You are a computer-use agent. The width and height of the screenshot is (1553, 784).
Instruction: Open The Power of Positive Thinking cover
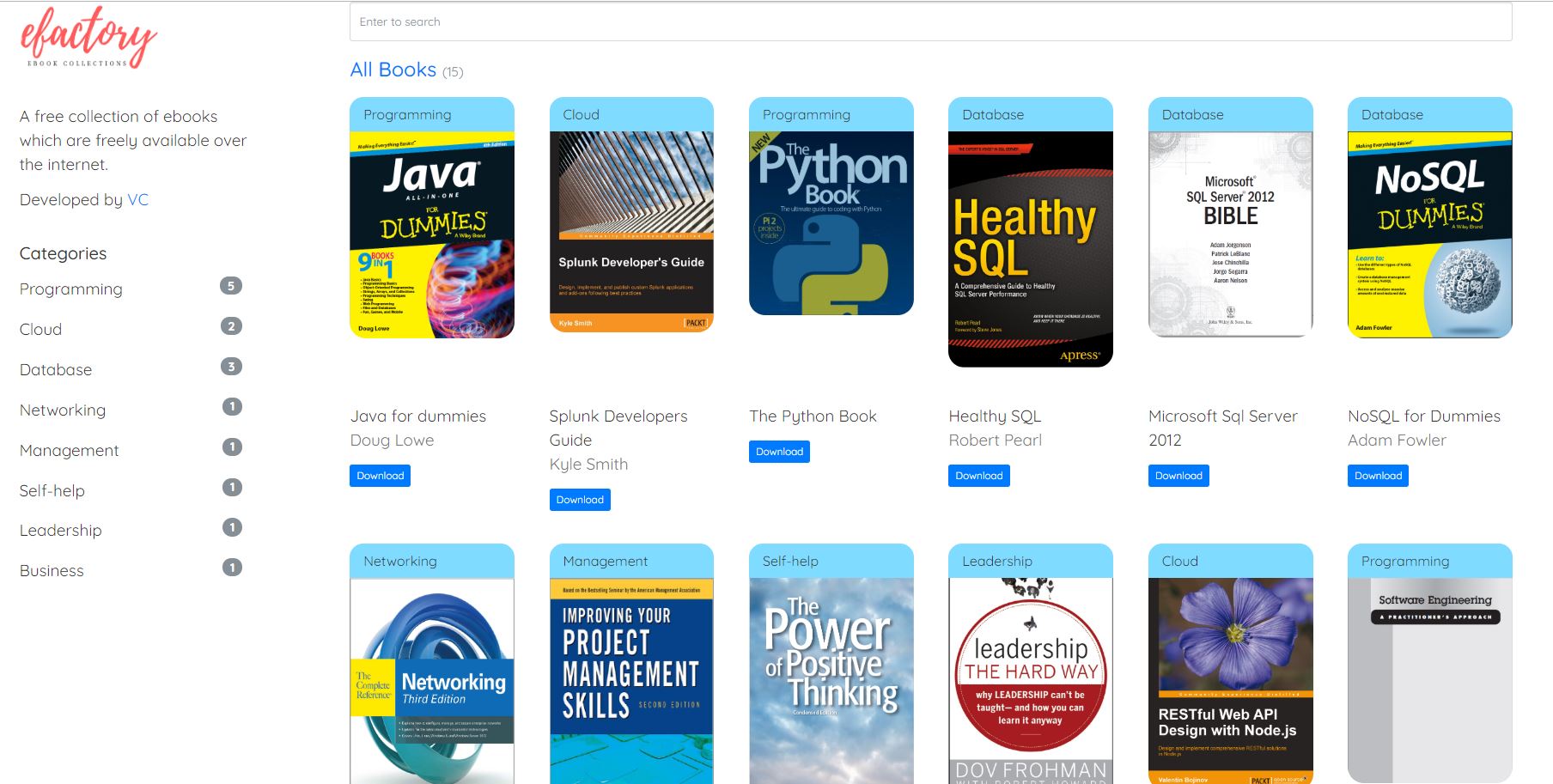click(831, 680)
